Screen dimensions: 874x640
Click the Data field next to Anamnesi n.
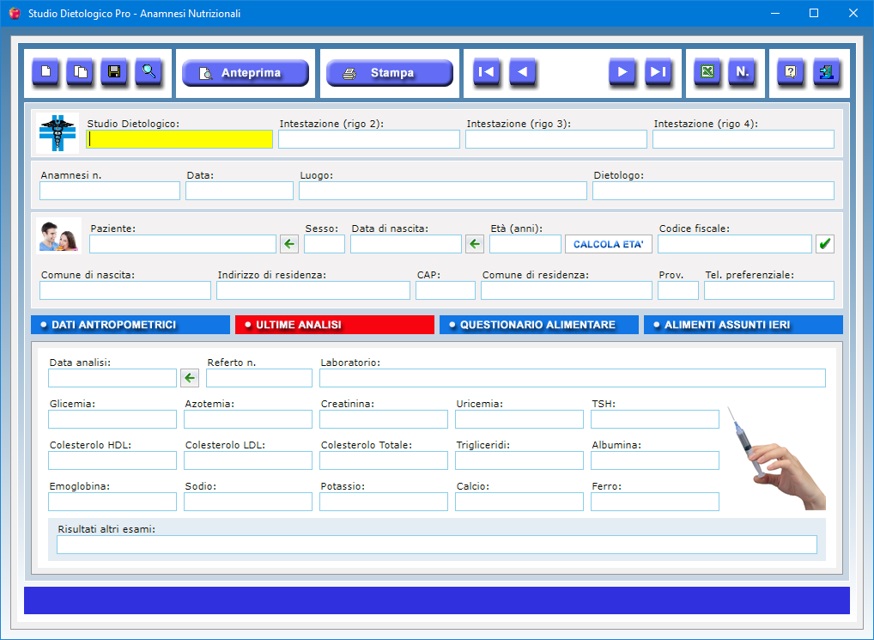[x=240, y=191]
